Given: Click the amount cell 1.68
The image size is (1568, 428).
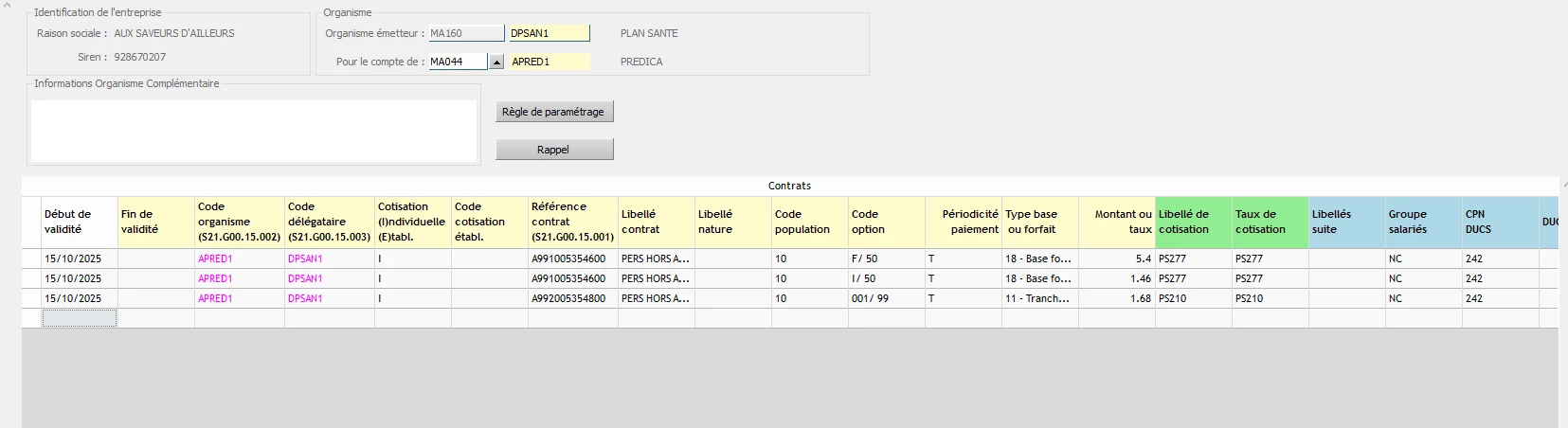Looking at the screenshot, I should (1117, 298).
